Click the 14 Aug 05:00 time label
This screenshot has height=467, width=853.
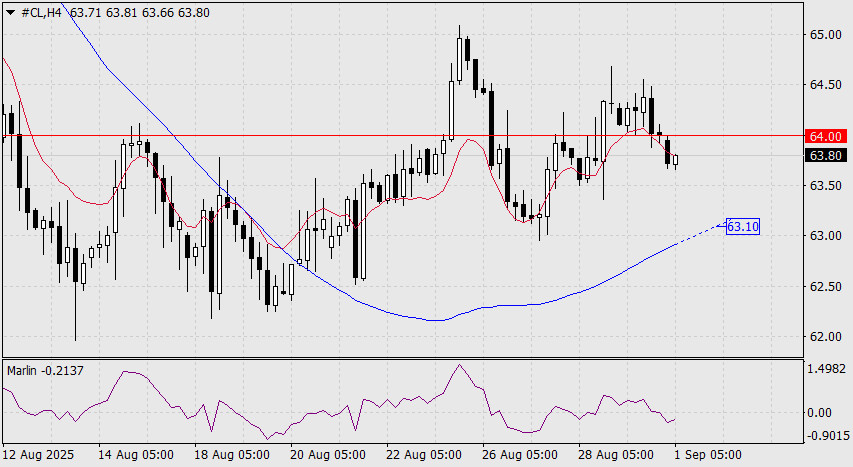click(x=135, y=454)
